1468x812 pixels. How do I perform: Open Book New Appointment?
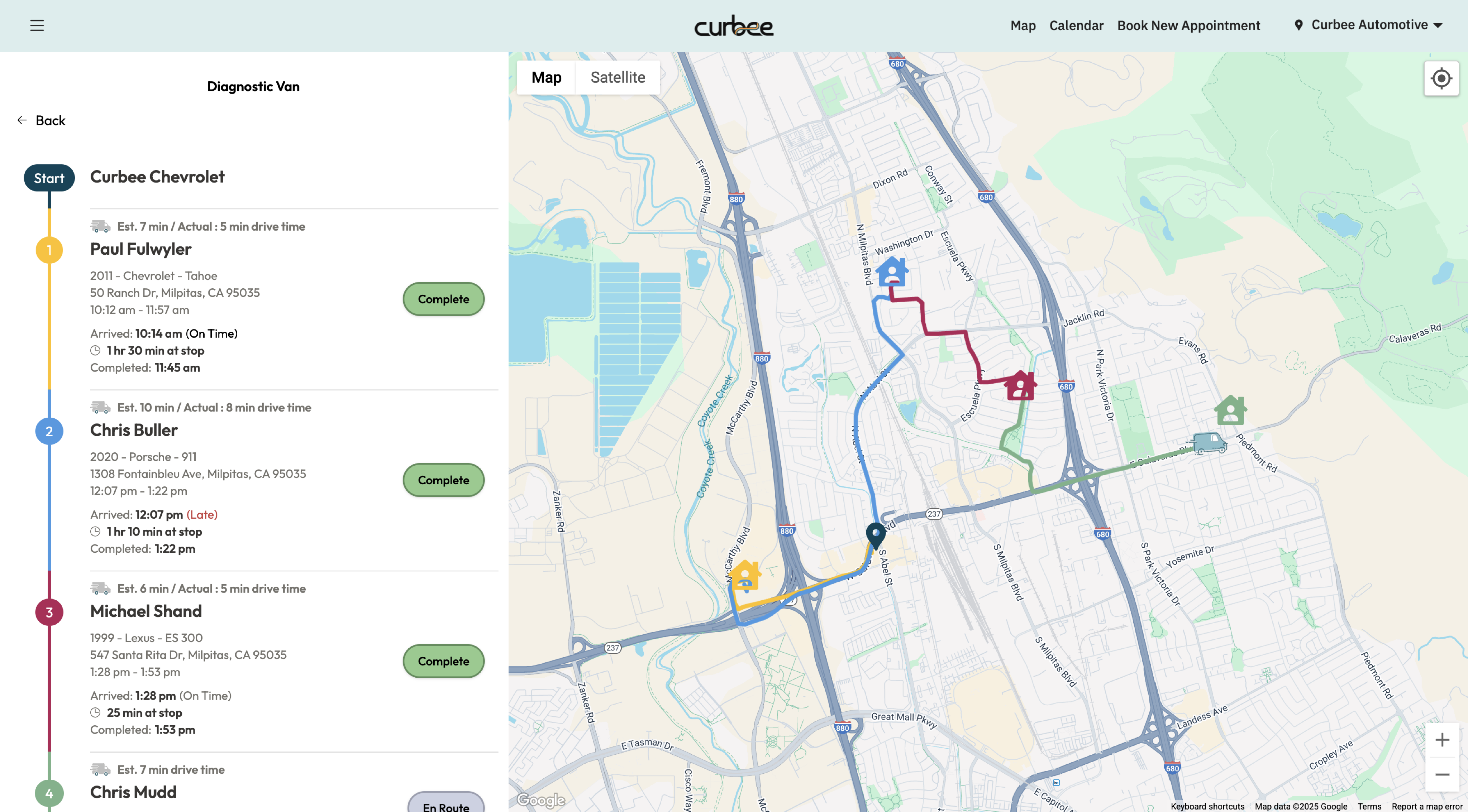coord(1188,26)
